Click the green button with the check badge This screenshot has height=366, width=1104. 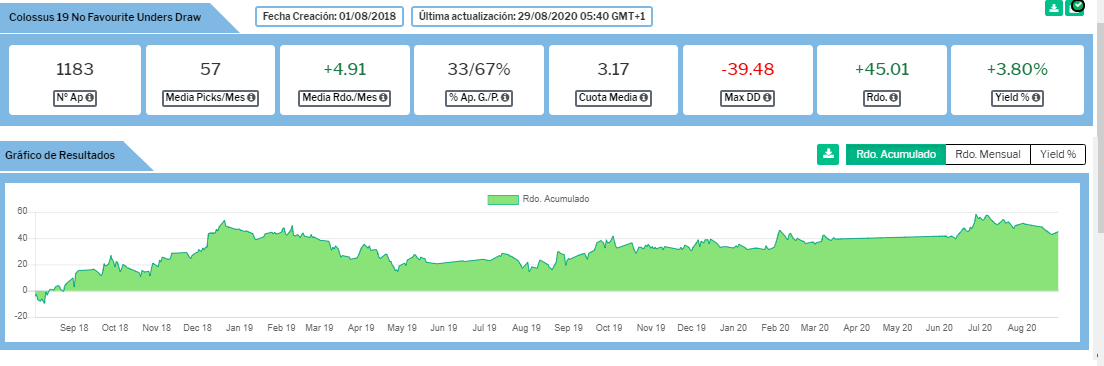click(1074, 8)
